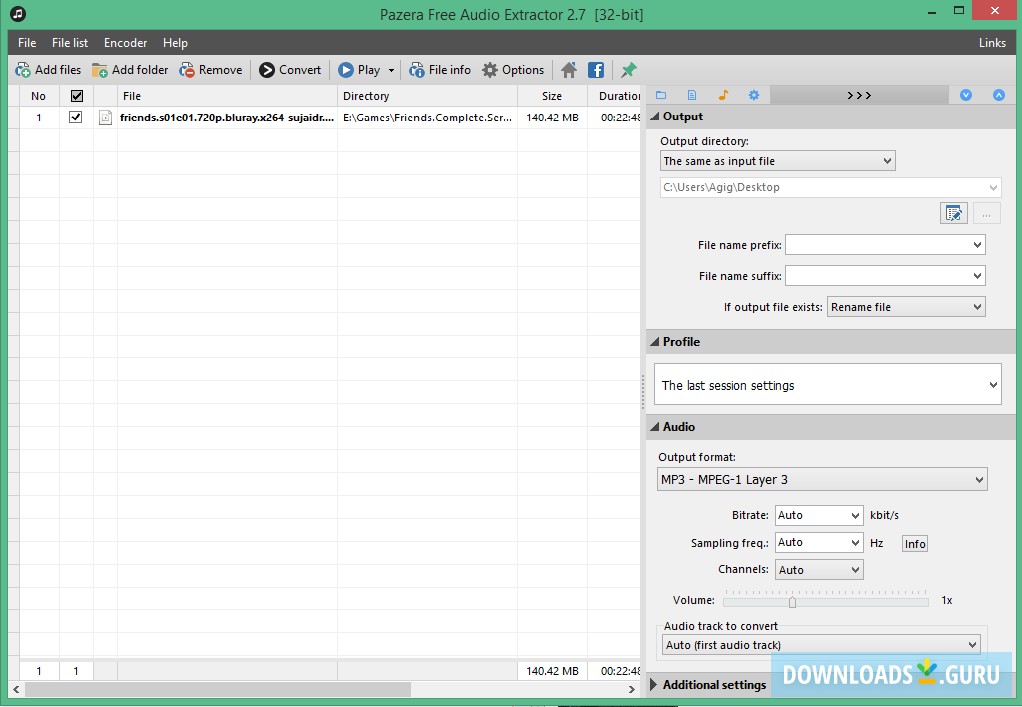Click the splitter grip between list and panel
The width and height of the screenshot is (1022, 707).
643,391
